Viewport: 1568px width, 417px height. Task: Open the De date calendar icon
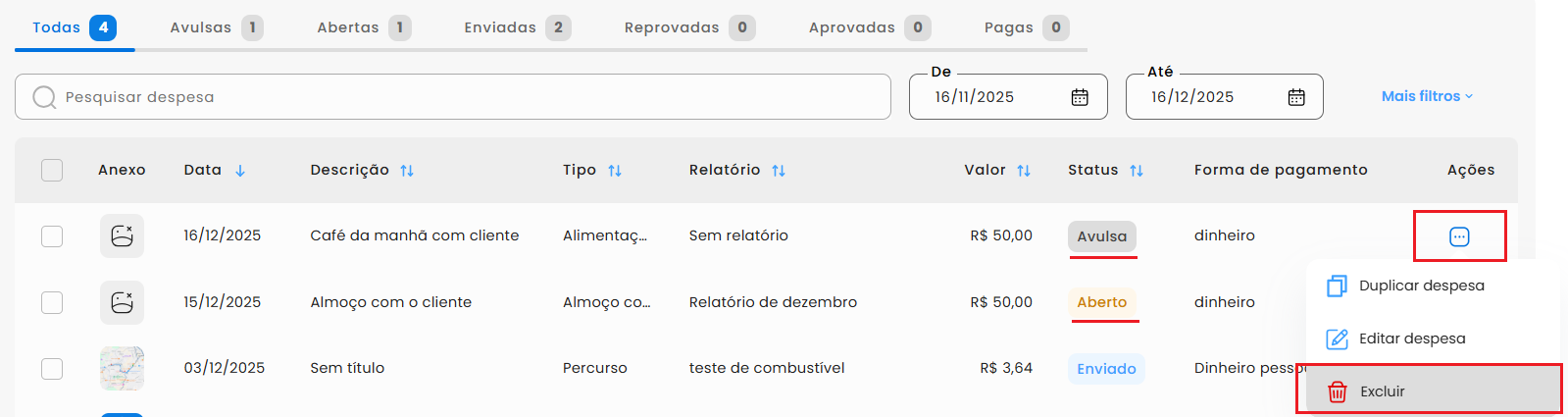1080,97
